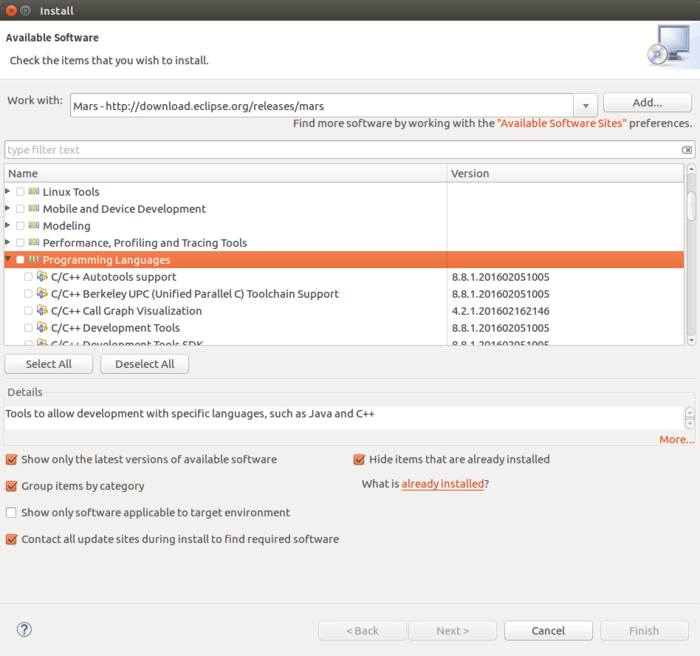The image size is (700, 656).
Task: Click the Add... button
Action: [x=647, y=103]
